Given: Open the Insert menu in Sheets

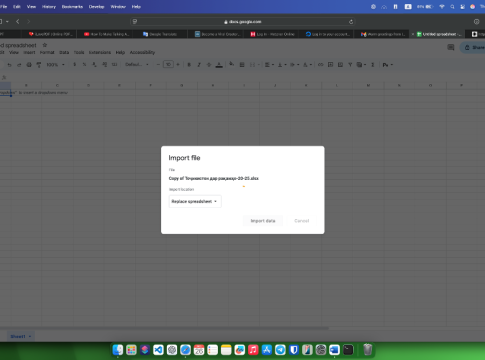Looking at the screenshot, I should 29,52.
